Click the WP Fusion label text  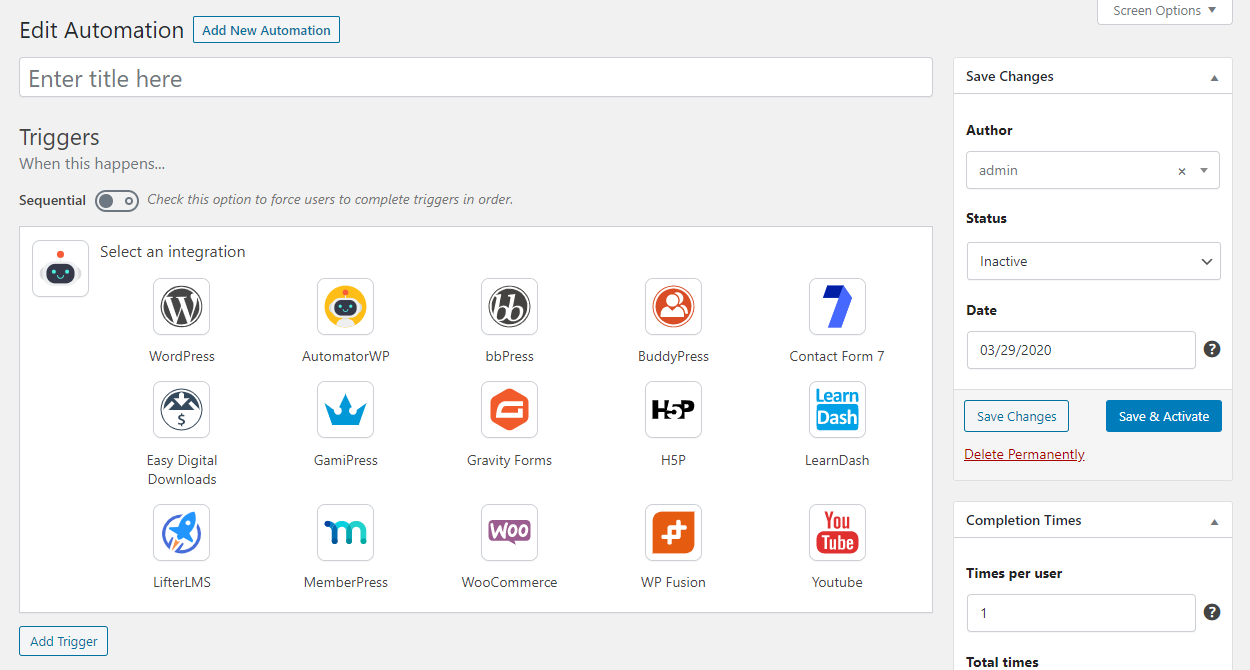(674, 582)
